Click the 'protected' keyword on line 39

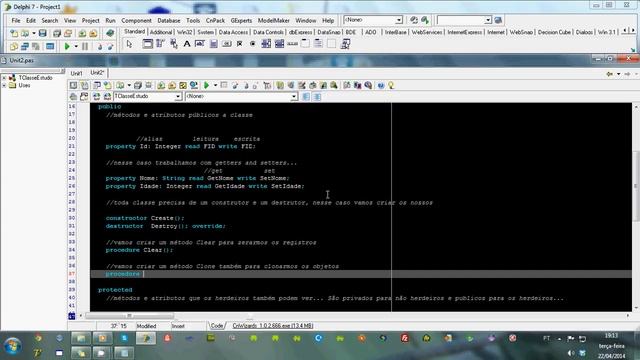pyautogui.click(x=115, y=290)
